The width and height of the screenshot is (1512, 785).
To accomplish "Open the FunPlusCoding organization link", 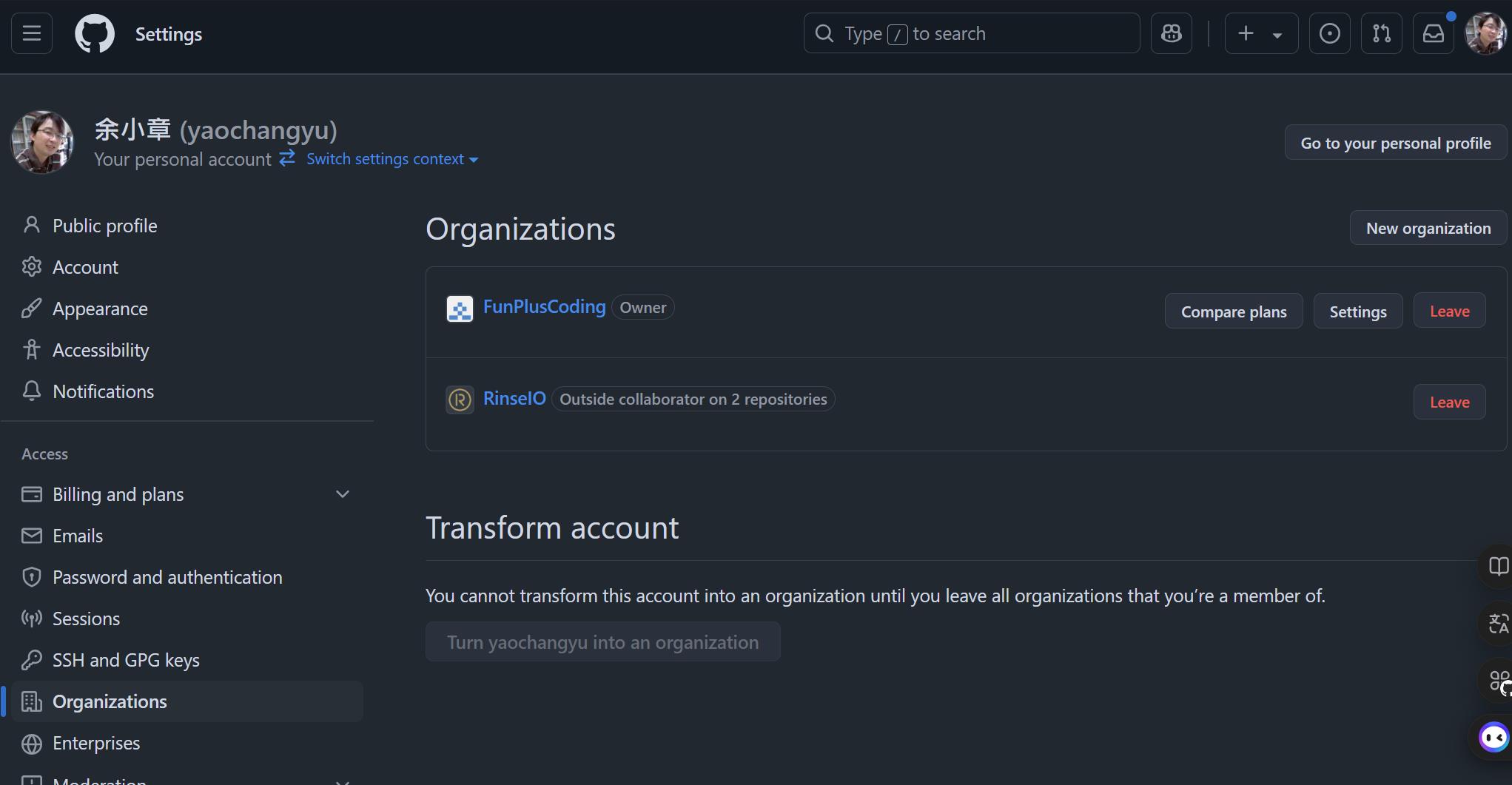I will [544, 307].
